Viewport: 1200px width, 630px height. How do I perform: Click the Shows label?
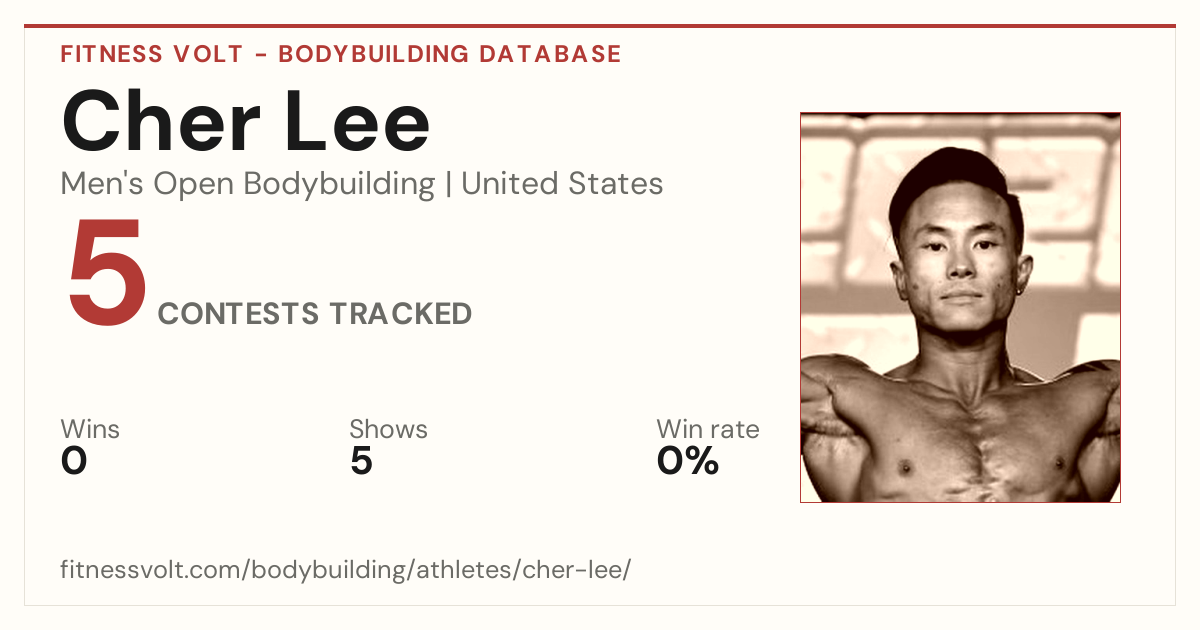pos(388,429)
